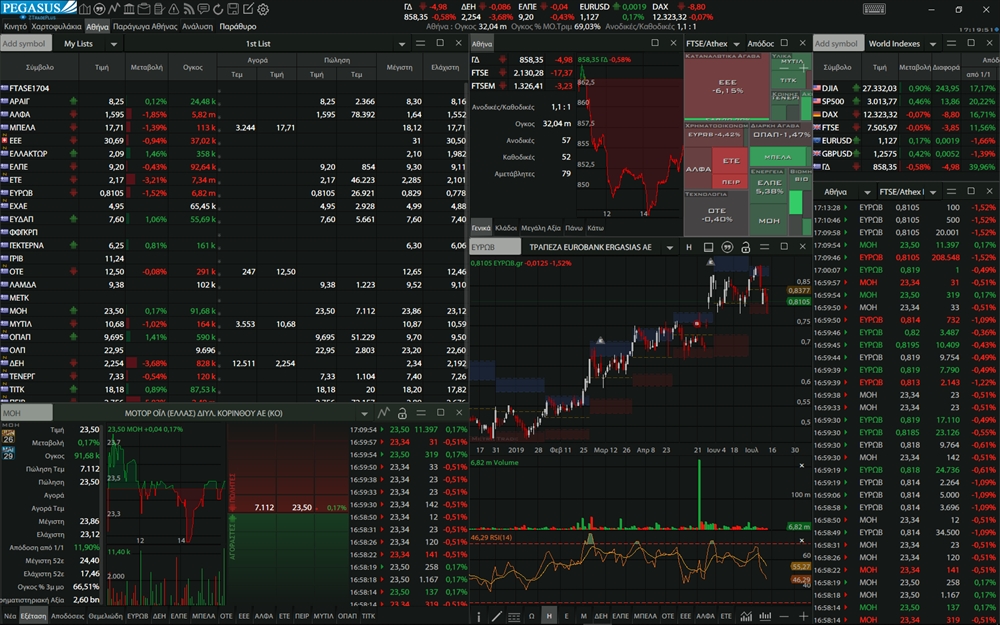Image resolution: width=1000 pixels, height=625 pixels.
Task: Click the bank building icon in toolbar
Action: (x=129, y=9)
